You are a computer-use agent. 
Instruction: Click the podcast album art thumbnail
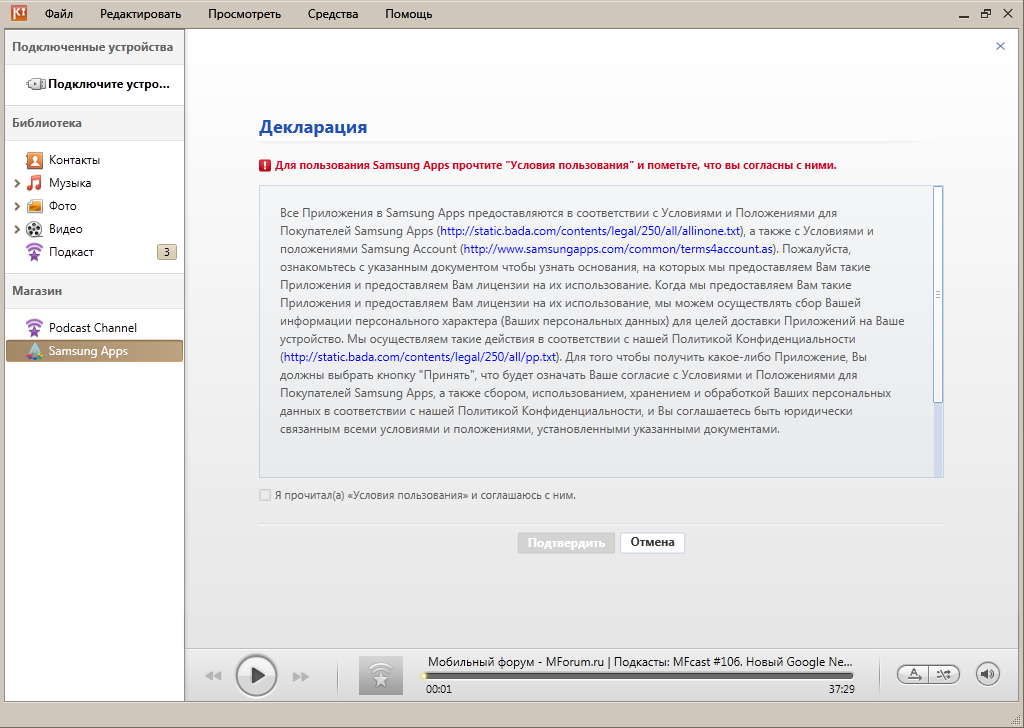pyautogui.click(x=381, y=675)
